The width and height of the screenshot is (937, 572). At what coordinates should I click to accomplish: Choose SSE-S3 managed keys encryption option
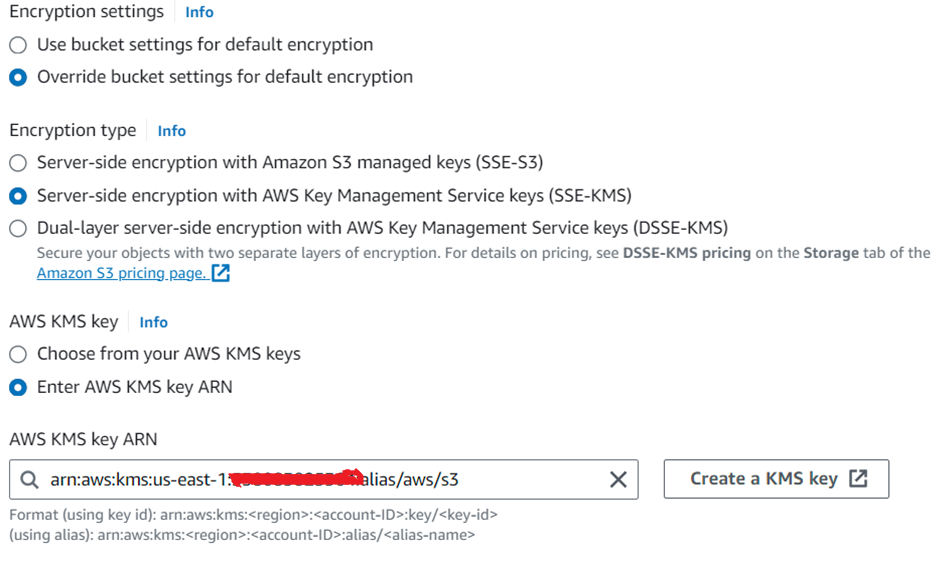coord(18,163)
